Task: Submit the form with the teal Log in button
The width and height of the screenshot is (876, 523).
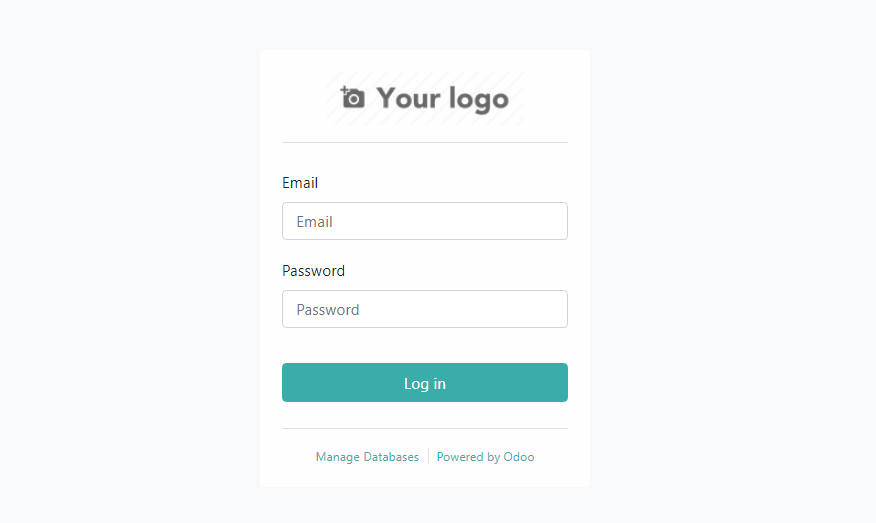Action: (425, 383)
